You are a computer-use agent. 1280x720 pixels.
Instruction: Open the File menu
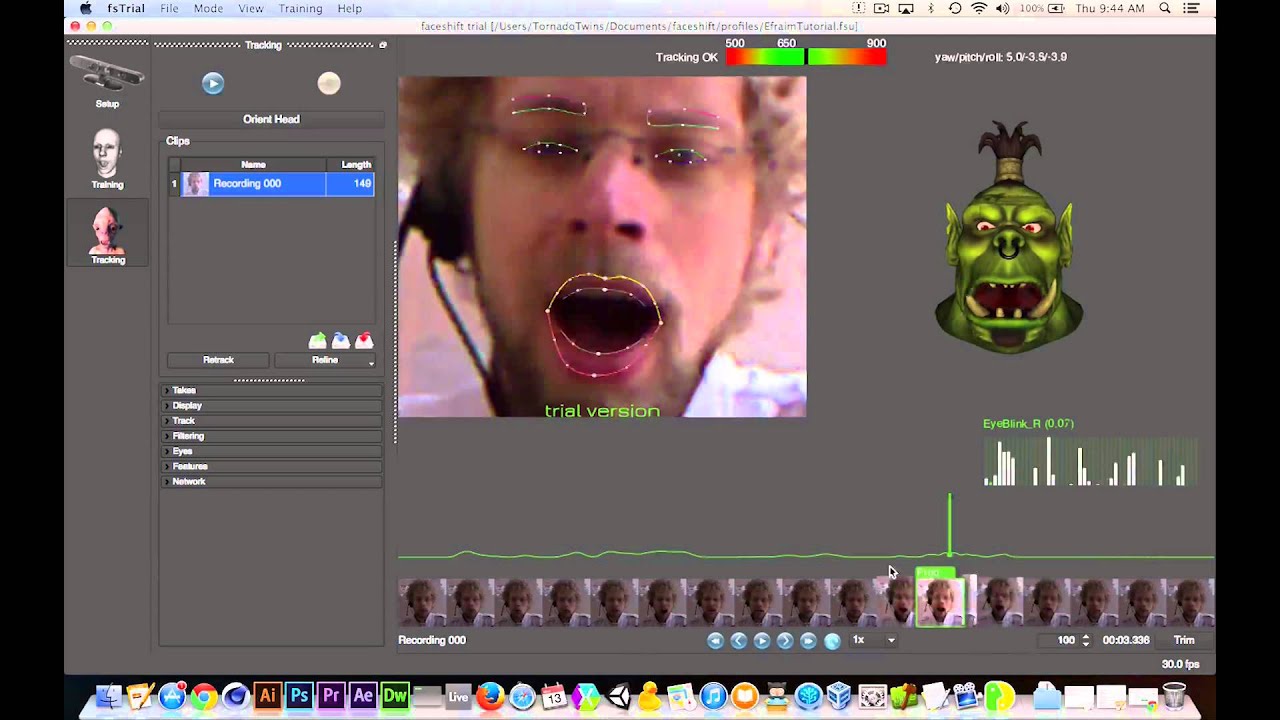tap(170, 8)
